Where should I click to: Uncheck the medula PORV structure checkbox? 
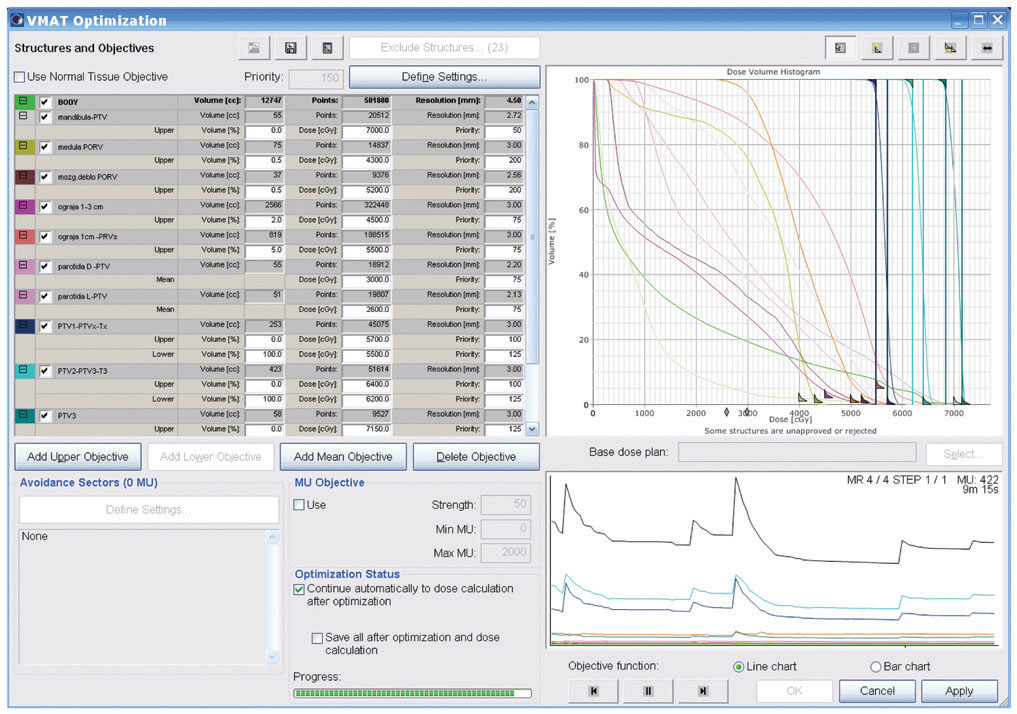tap(45, 147)
